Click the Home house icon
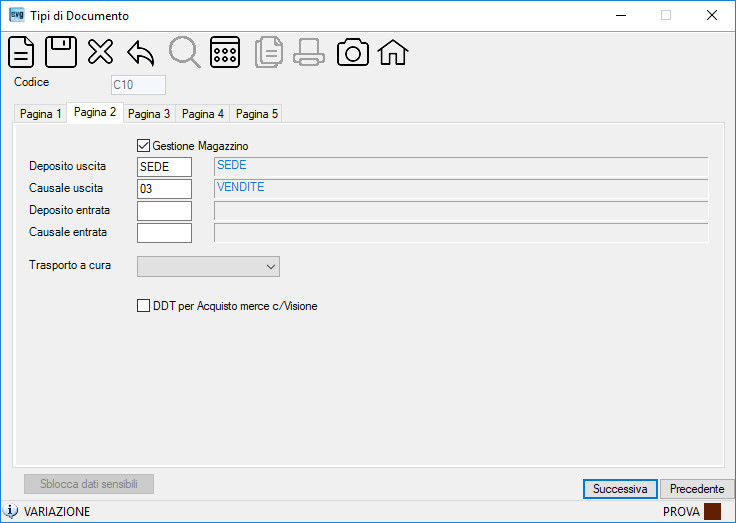 pyautogui.click(x=393, y=52)
